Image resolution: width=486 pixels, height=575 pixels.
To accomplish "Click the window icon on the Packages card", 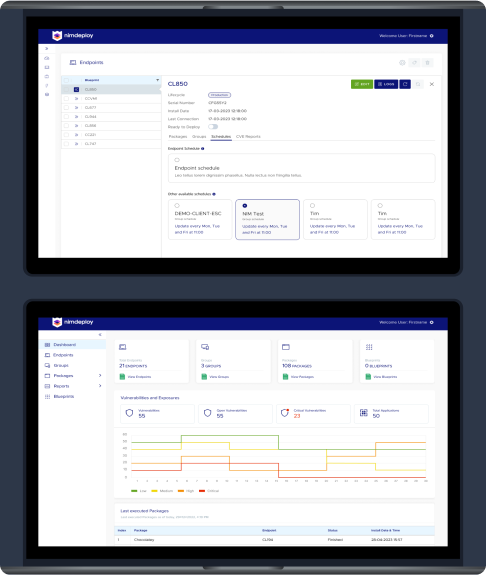I will (x=286, y=347).
